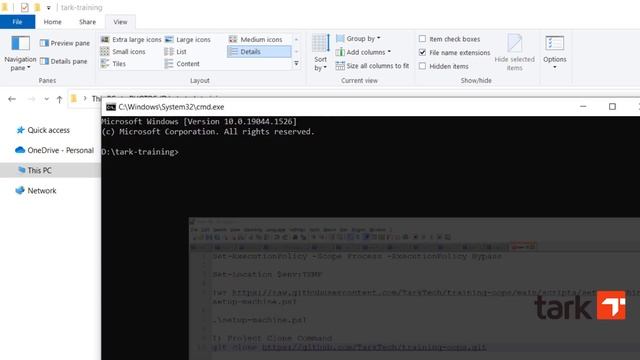Open Customize Quick Access Toolbar arrow
This screenshot has width=640, height=360.
(49, 8)
